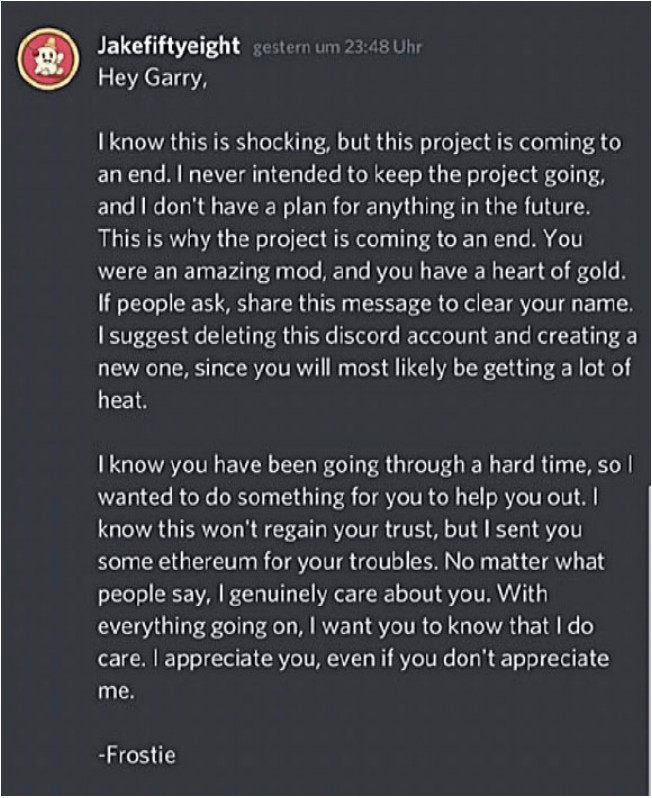The image size is (652, 798).
Task: Click Jakefiftyeight's profile avatar
Action: click(x=46, y=61)
